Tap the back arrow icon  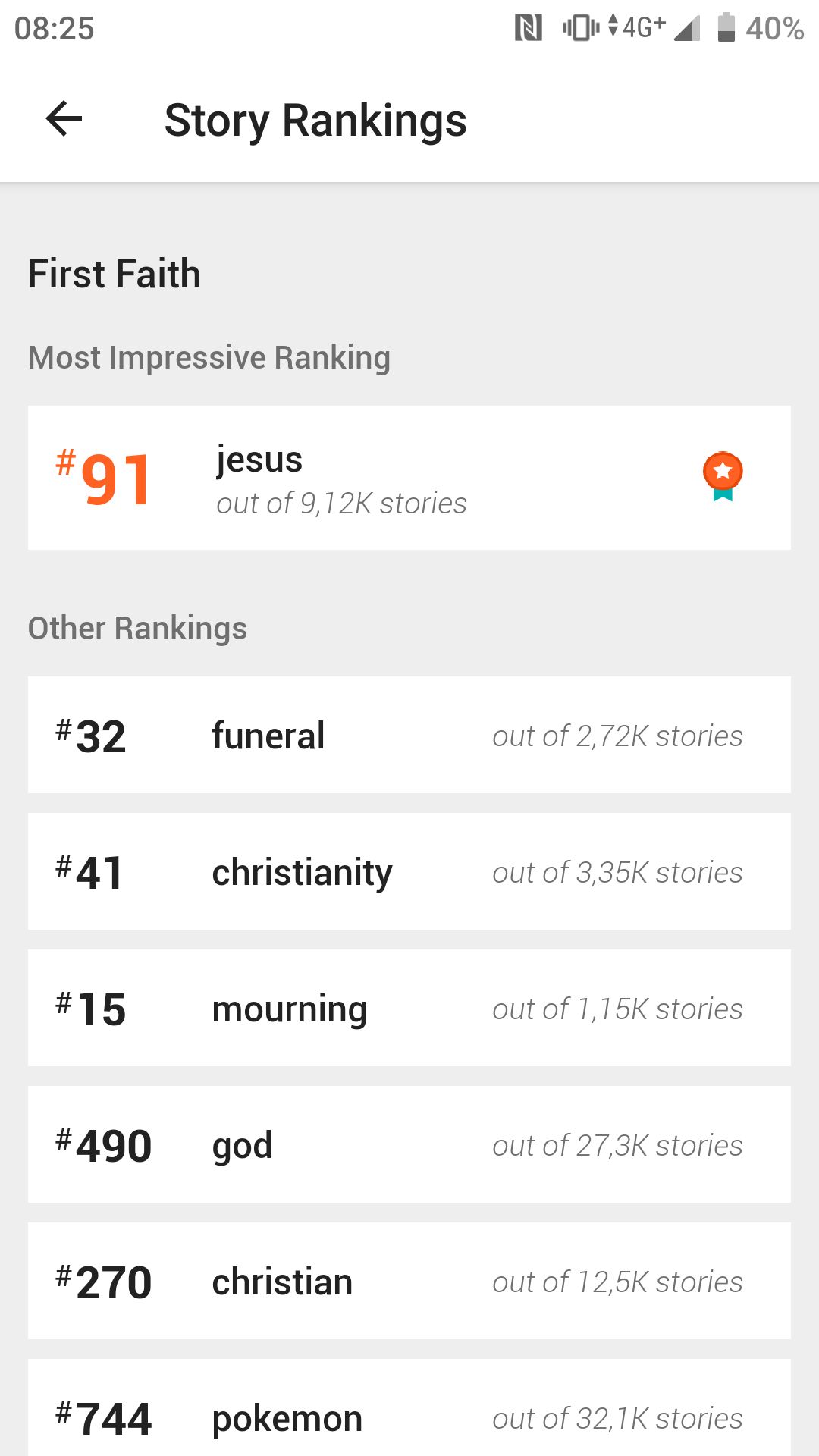pyautogui.click(x=64, y=119)
